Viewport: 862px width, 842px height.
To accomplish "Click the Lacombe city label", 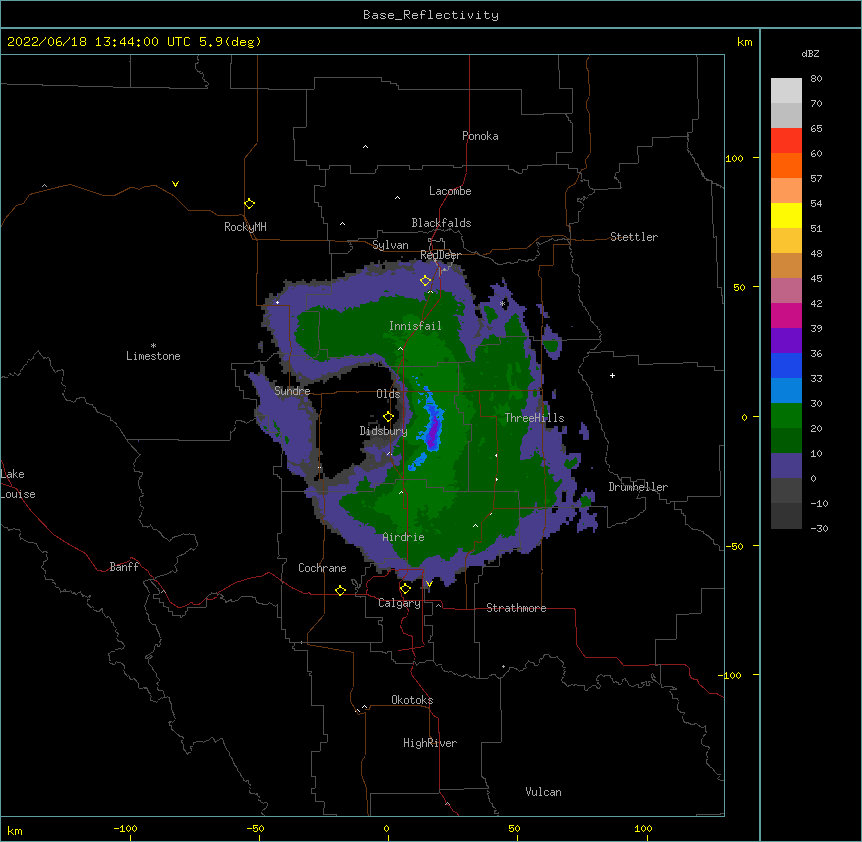I will click(x=450, y=191).
